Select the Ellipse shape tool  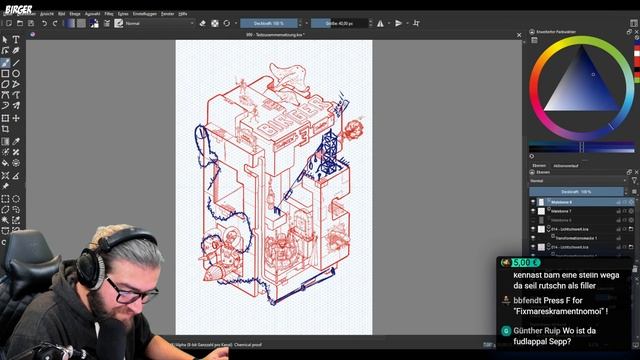pyautogui.click(x=16, y=73)
